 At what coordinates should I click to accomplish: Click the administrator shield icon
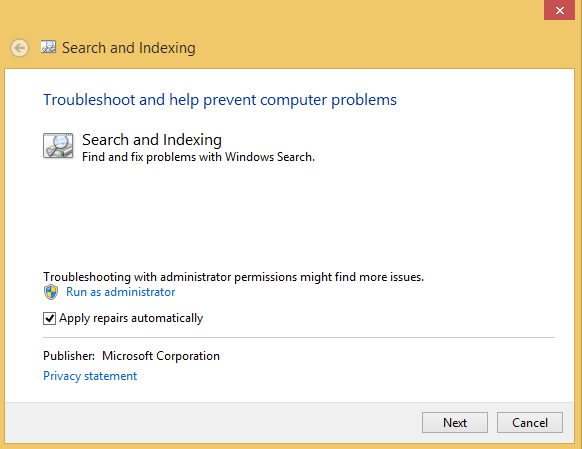pos(51,292)
